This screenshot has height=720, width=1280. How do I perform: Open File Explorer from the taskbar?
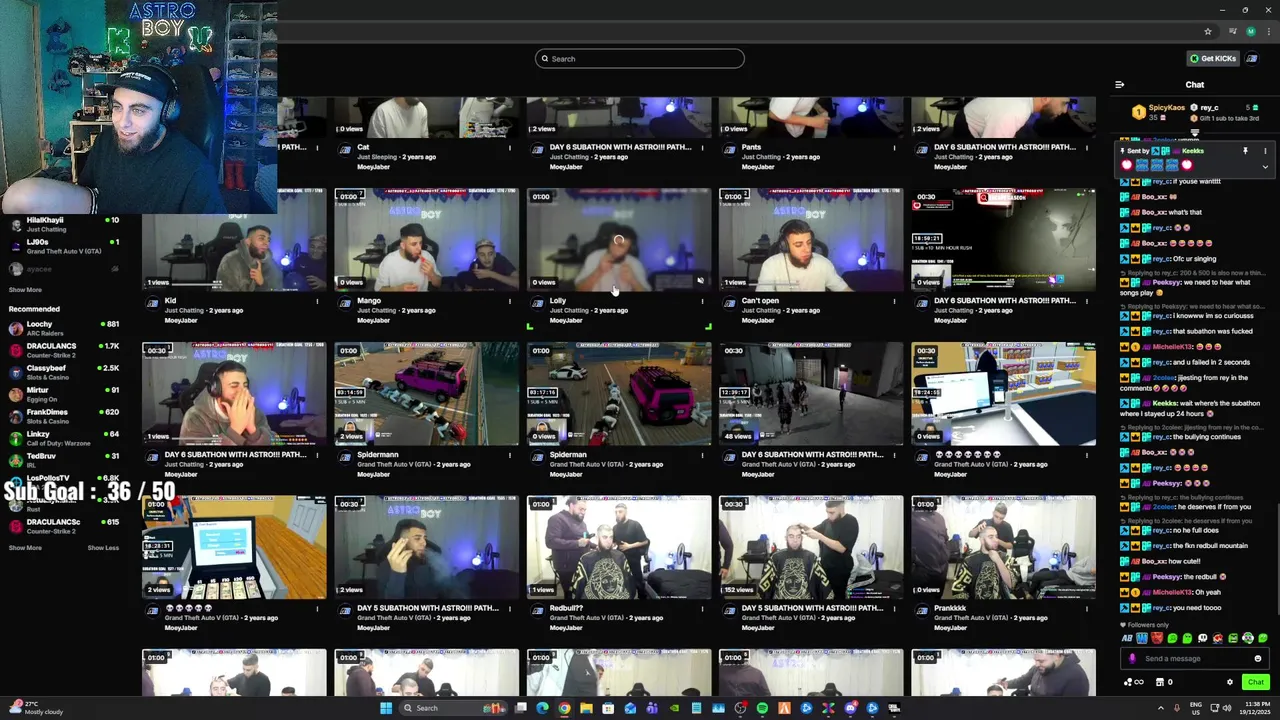click(586, 708)
